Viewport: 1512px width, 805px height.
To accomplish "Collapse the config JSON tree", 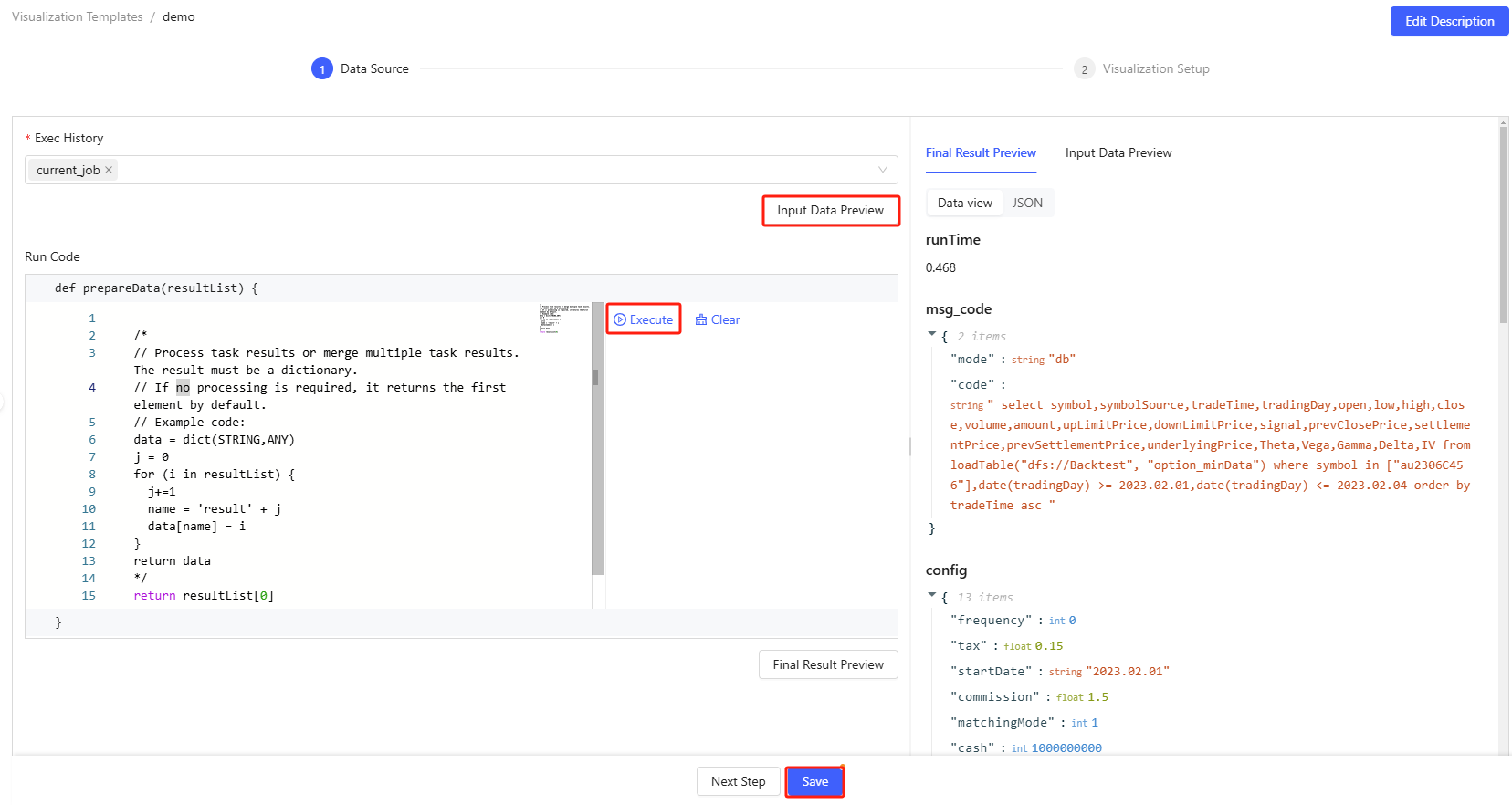I will click(932, 596).
